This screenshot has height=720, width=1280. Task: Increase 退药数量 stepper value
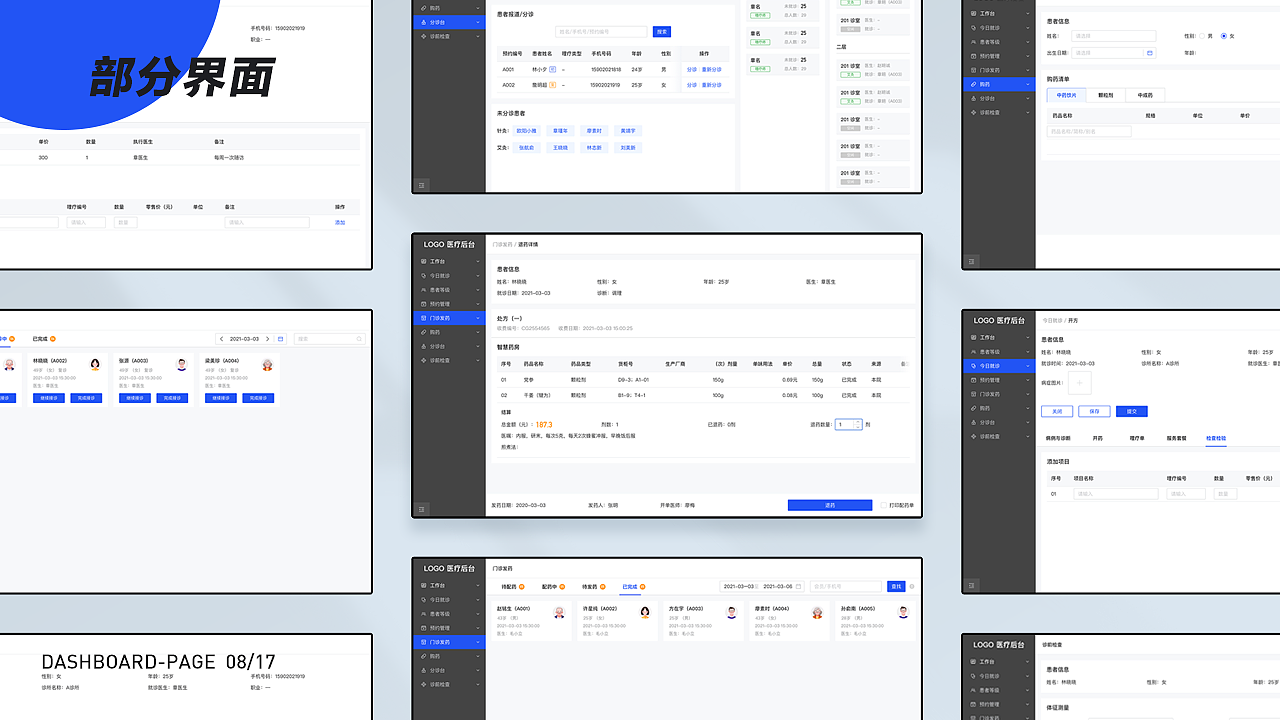pos(858,422)
